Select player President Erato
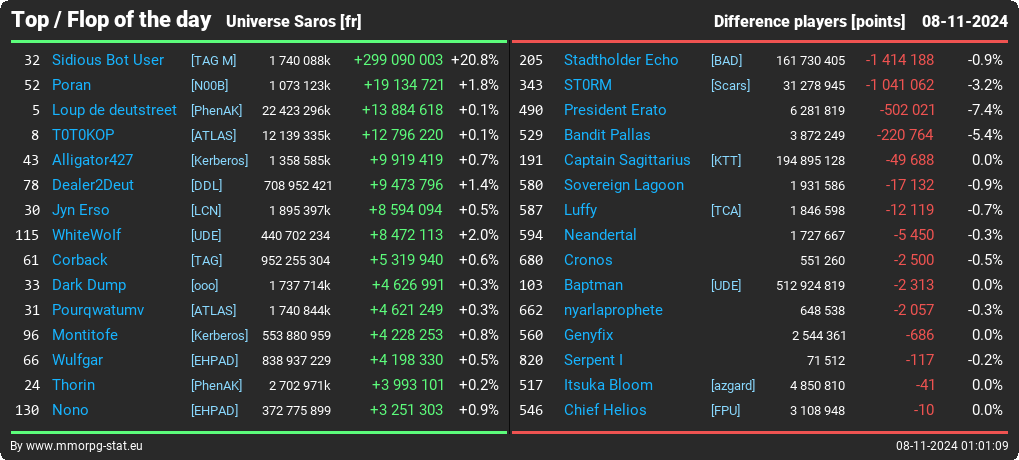This screenshot has height=460, width=1019. (x=615, y=110)
